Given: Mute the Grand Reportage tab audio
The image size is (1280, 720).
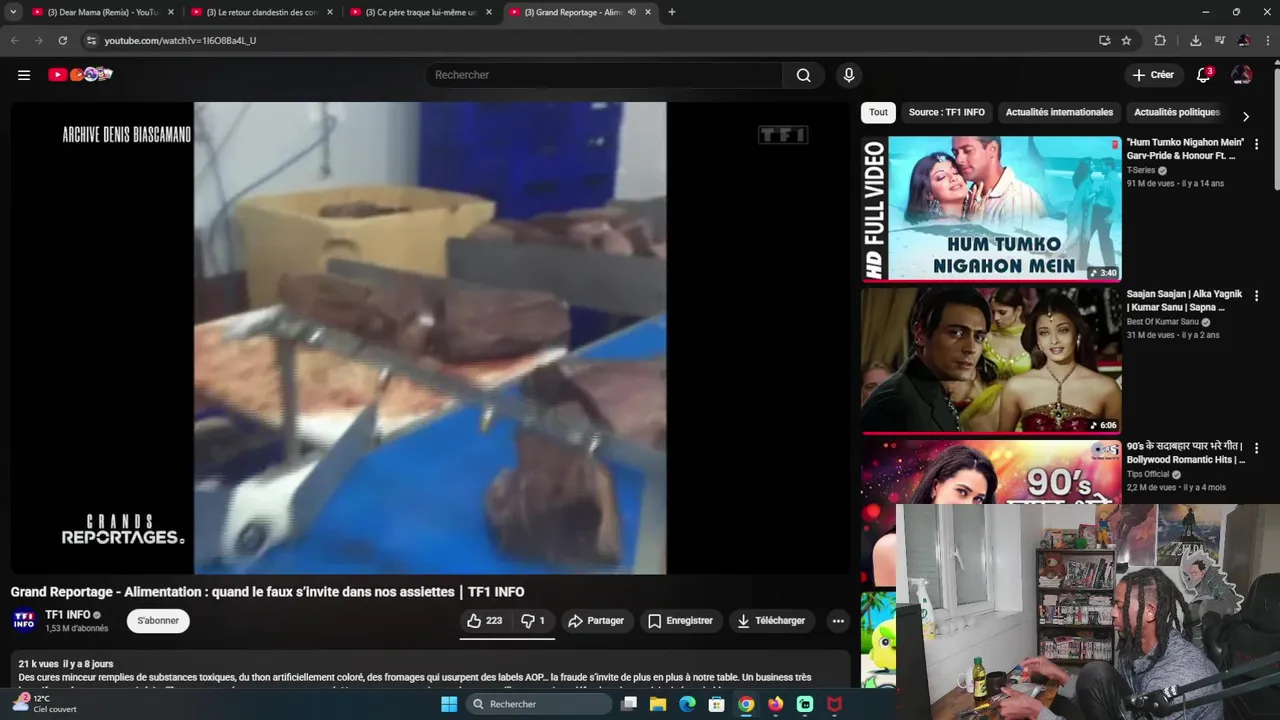Looking at the screenshot, I should pyautogui.click(x=632, y=12).
